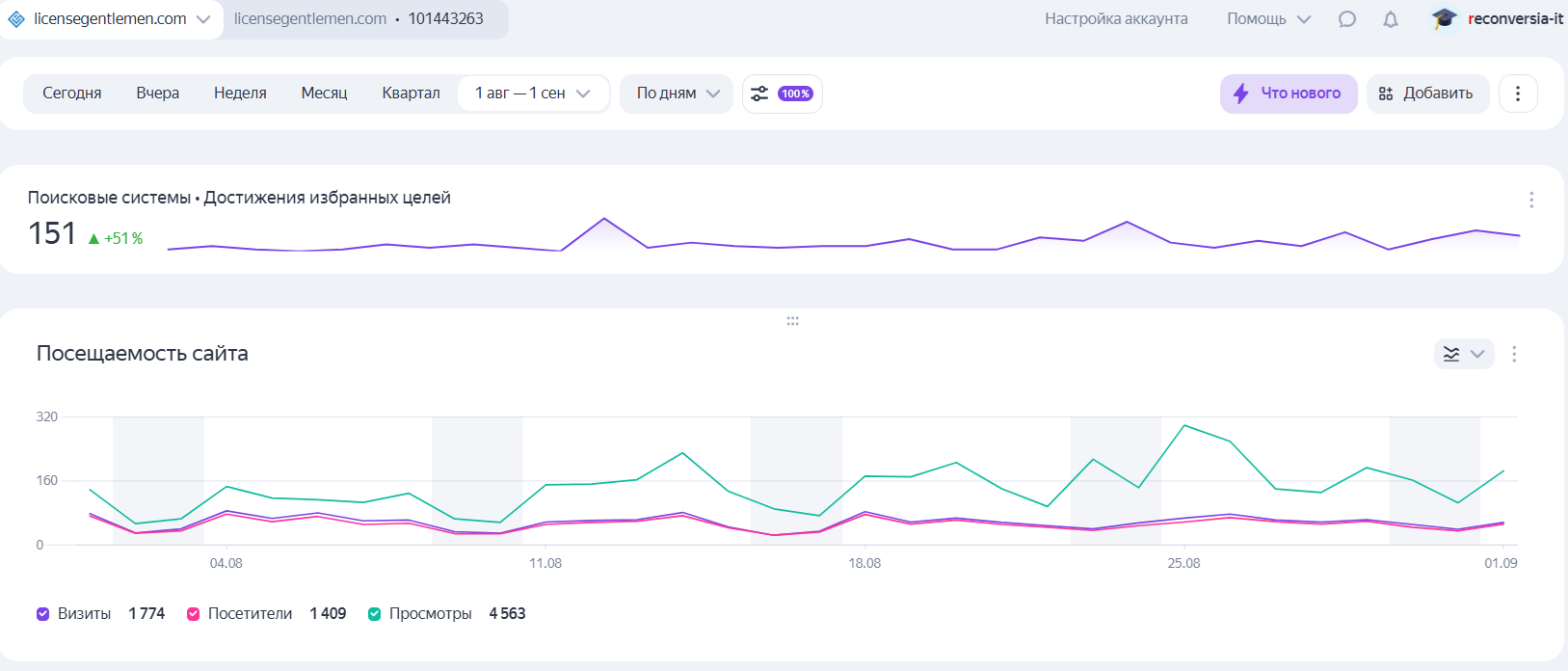1568x671 pixels.
Task: Toggle the Просмотры series checkbox
Action: [x=375, y=614]
